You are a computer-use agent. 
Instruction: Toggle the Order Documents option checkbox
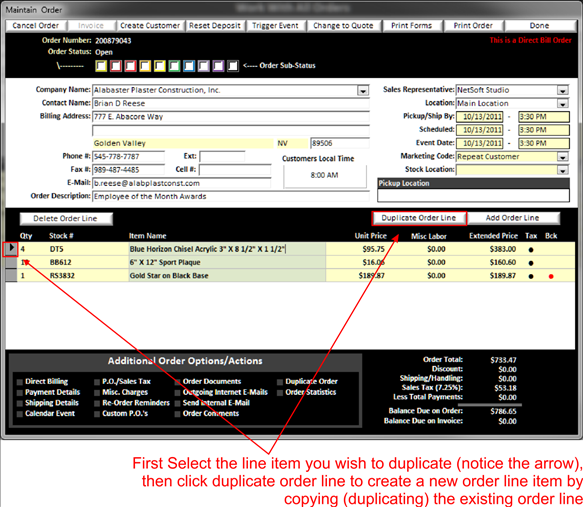click(177, 382)
